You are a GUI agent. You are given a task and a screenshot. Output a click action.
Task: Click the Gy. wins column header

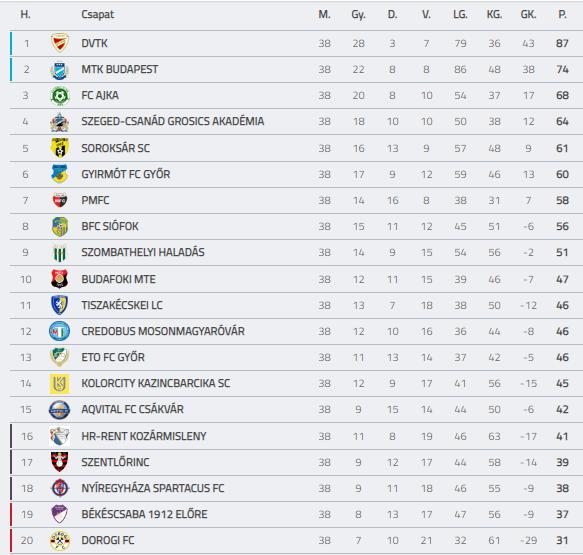tap(358, 14)
